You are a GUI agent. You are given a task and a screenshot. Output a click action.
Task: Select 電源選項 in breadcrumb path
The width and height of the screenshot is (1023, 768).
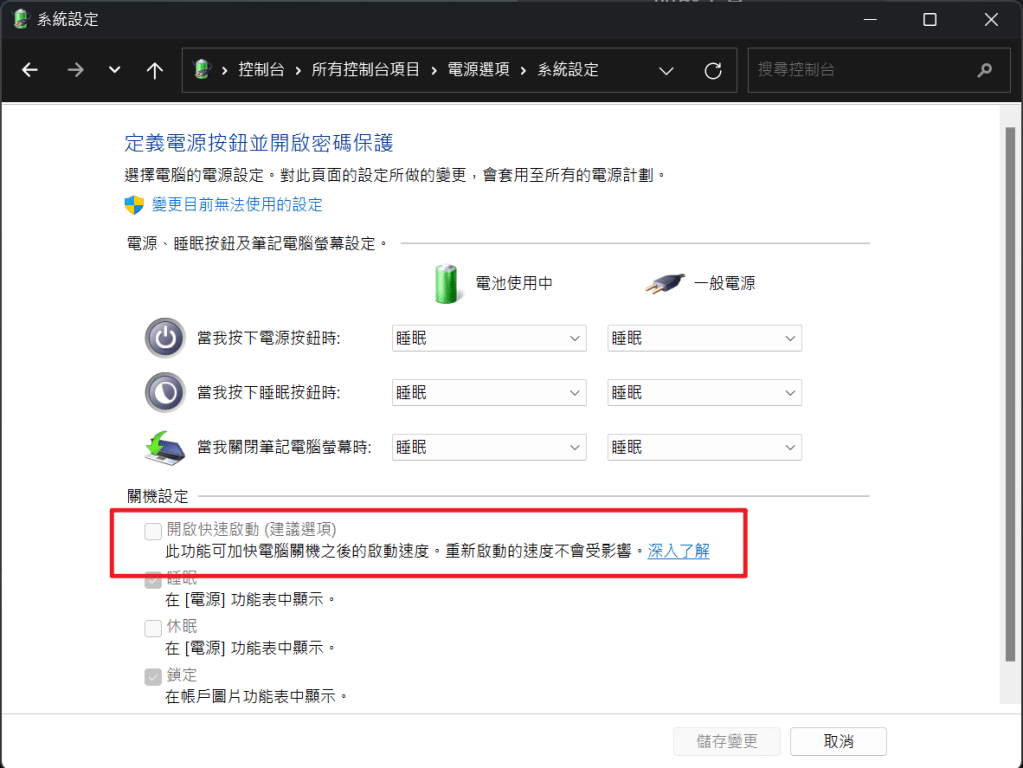(478, 70)
